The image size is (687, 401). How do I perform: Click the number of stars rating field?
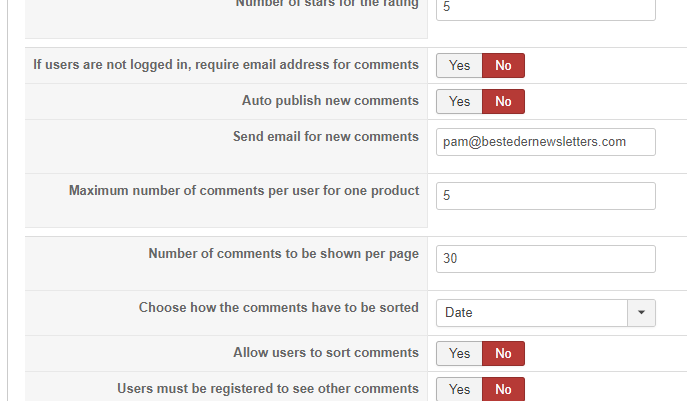545,8
